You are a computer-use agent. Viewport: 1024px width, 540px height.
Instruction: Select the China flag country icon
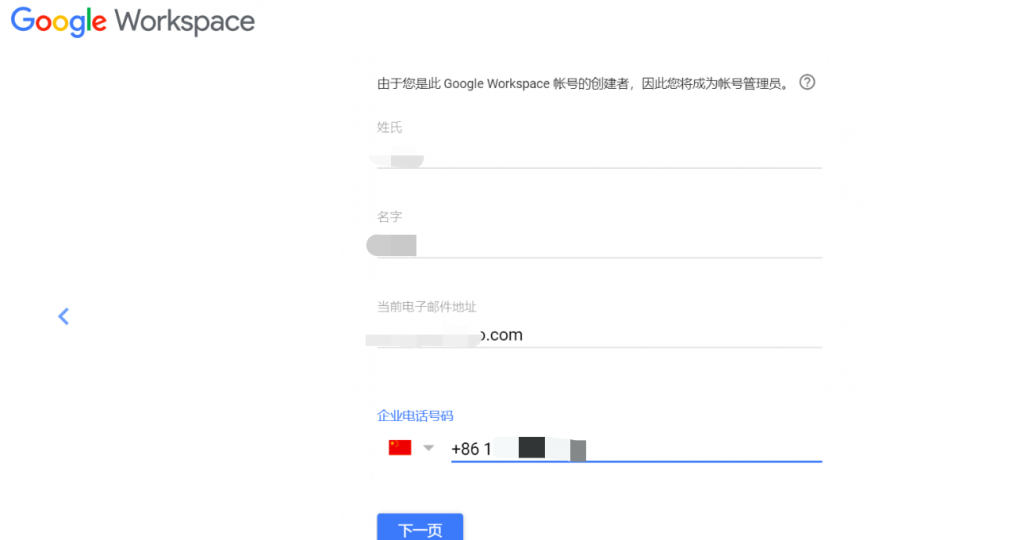coord(400,447)
